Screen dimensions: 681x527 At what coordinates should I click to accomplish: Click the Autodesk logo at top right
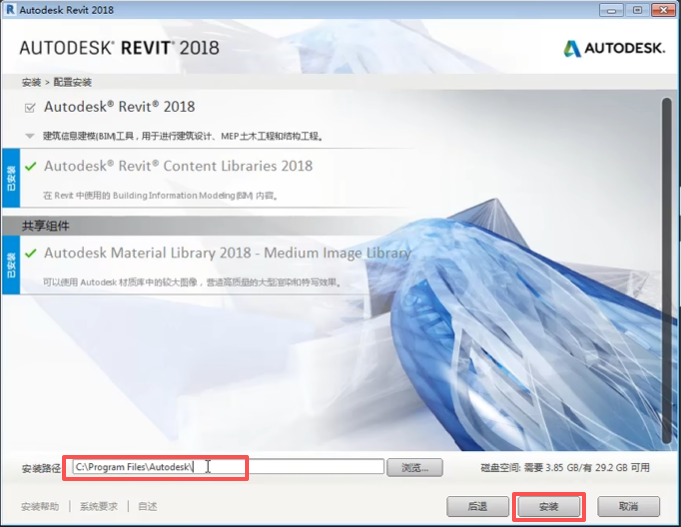coord(613,49)
